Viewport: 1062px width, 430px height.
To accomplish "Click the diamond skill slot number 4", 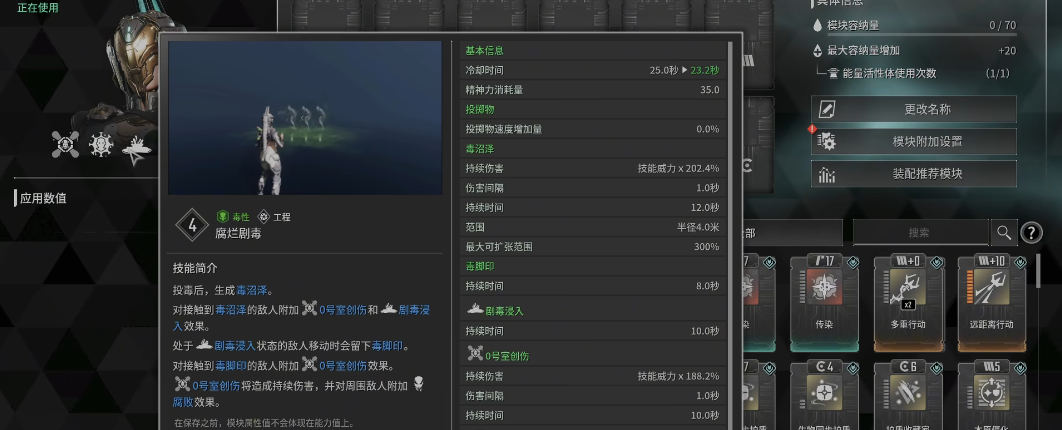I will [192, 225].
